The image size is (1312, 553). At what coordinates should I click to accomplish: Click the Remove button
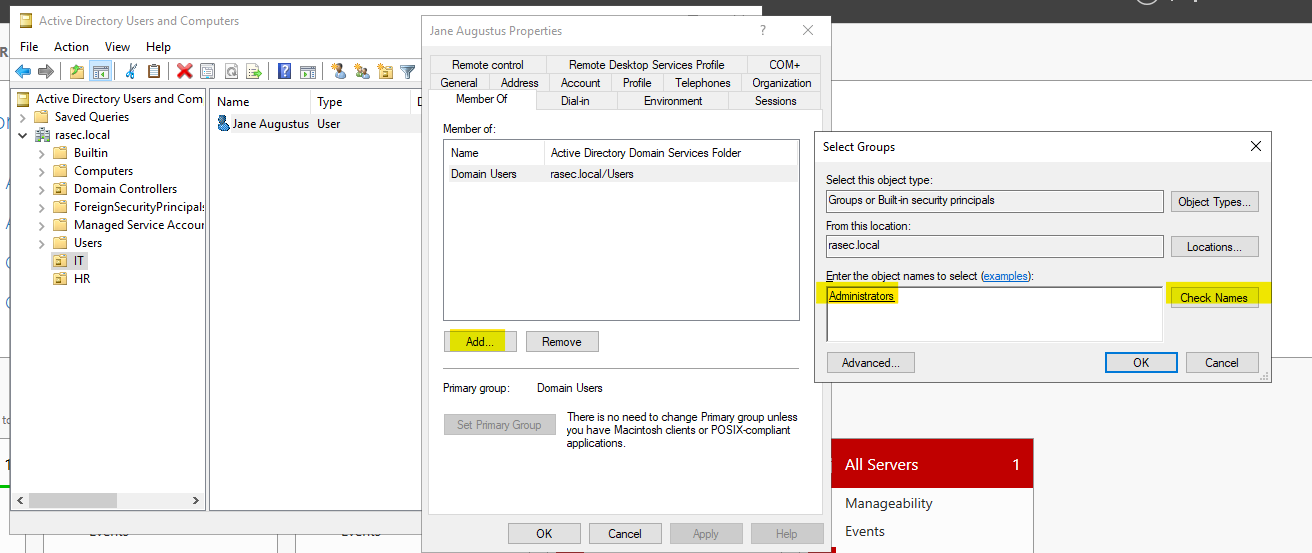pos(562,341)
